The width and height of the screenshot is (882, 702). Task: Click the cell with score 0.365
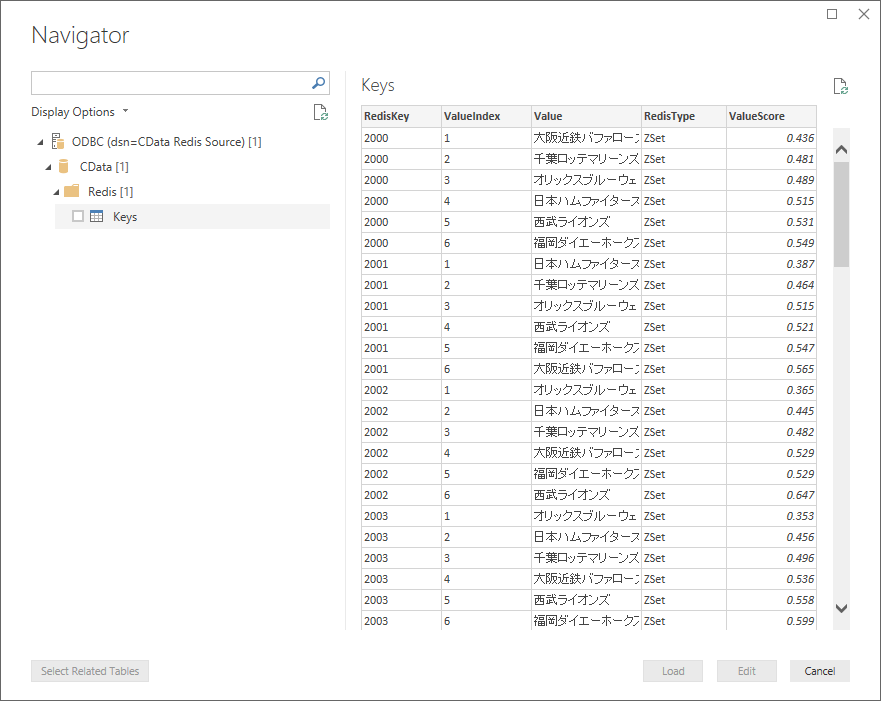tap(771, 390)
